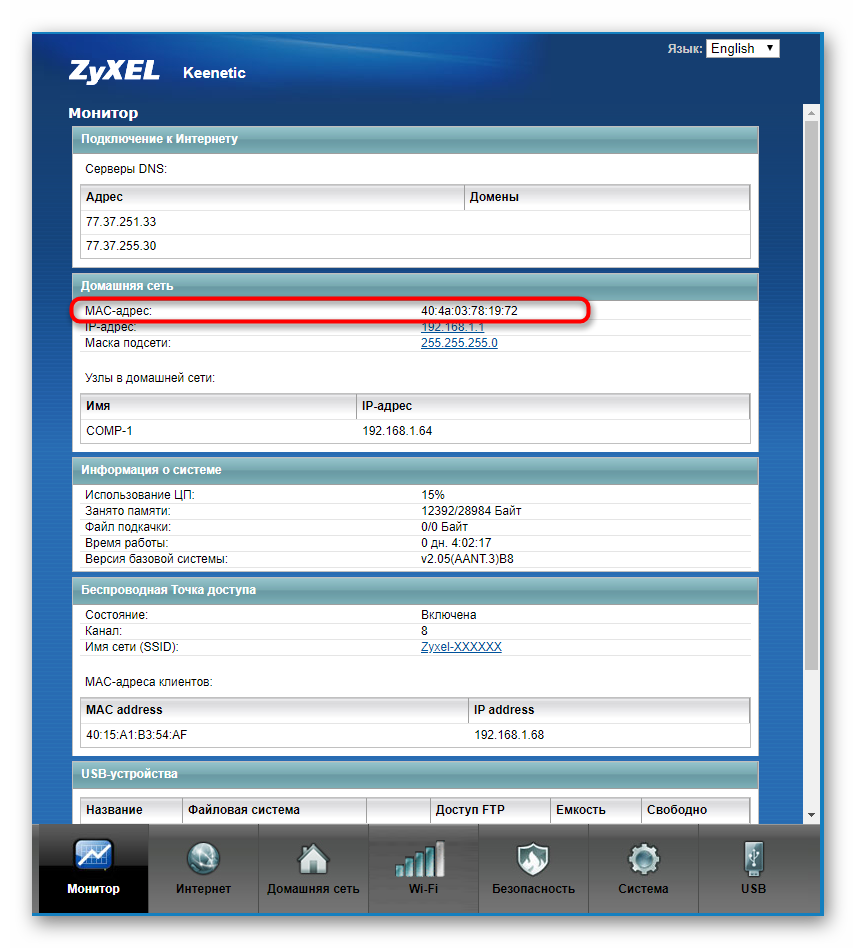Select the Wi-Fi signal bars icon
This screenshot has height=948, width=856.
click(423, 858)
